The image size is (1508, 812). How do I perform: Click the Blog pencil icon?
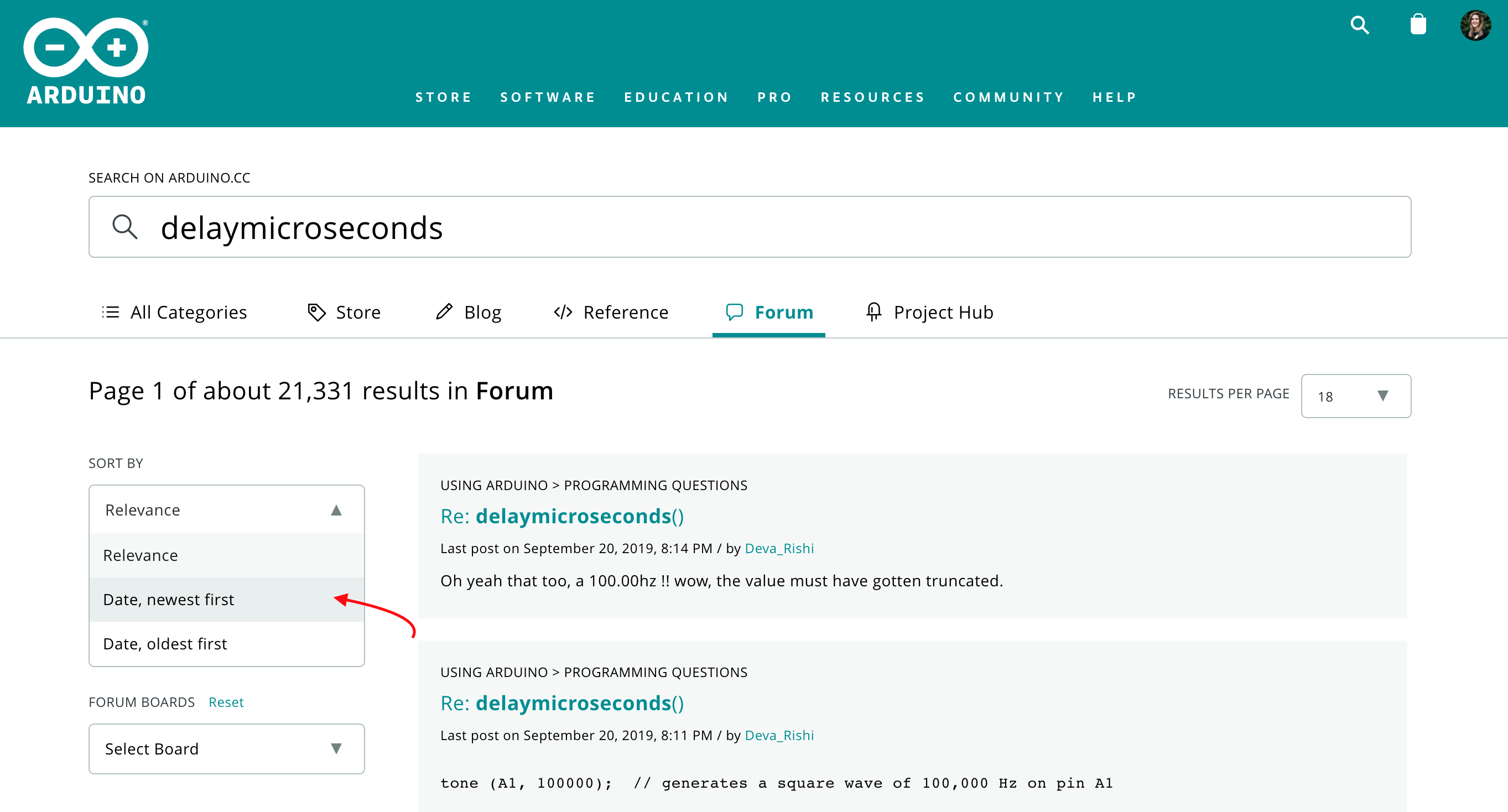(x=444, y=311)
